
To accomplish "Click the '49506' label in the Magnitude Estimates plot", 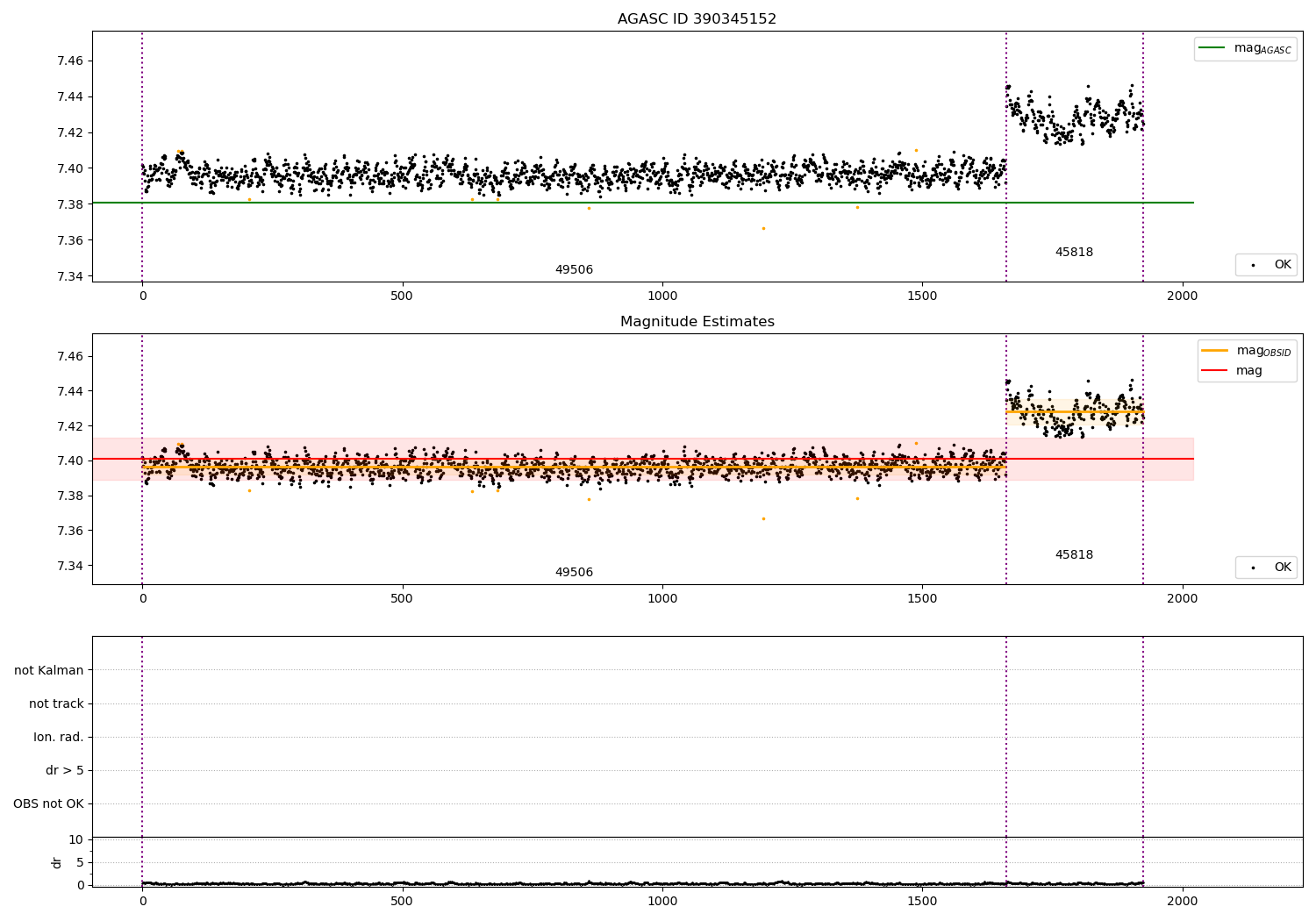I will click(x=574, y=572).
